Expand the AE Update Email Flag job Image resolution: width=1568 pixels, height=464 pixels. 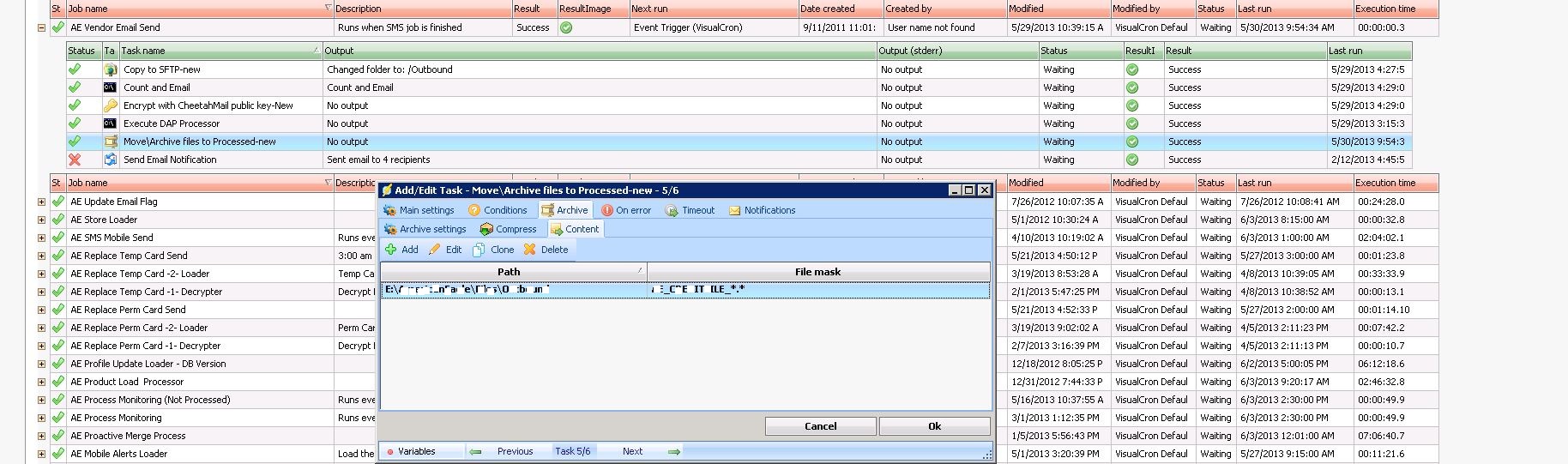[41, 202]
